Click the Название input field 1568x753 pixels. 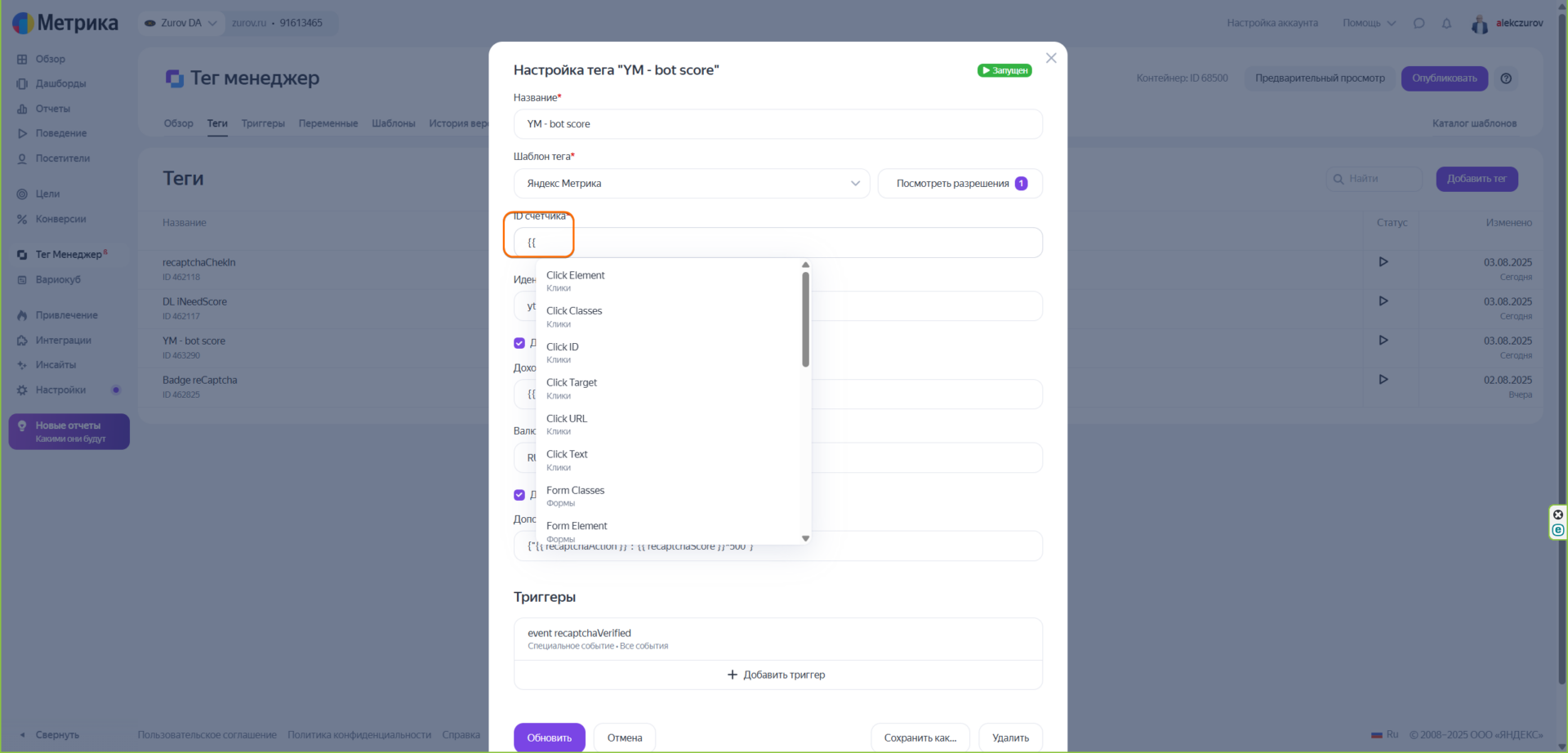click(x=777, y=124)
